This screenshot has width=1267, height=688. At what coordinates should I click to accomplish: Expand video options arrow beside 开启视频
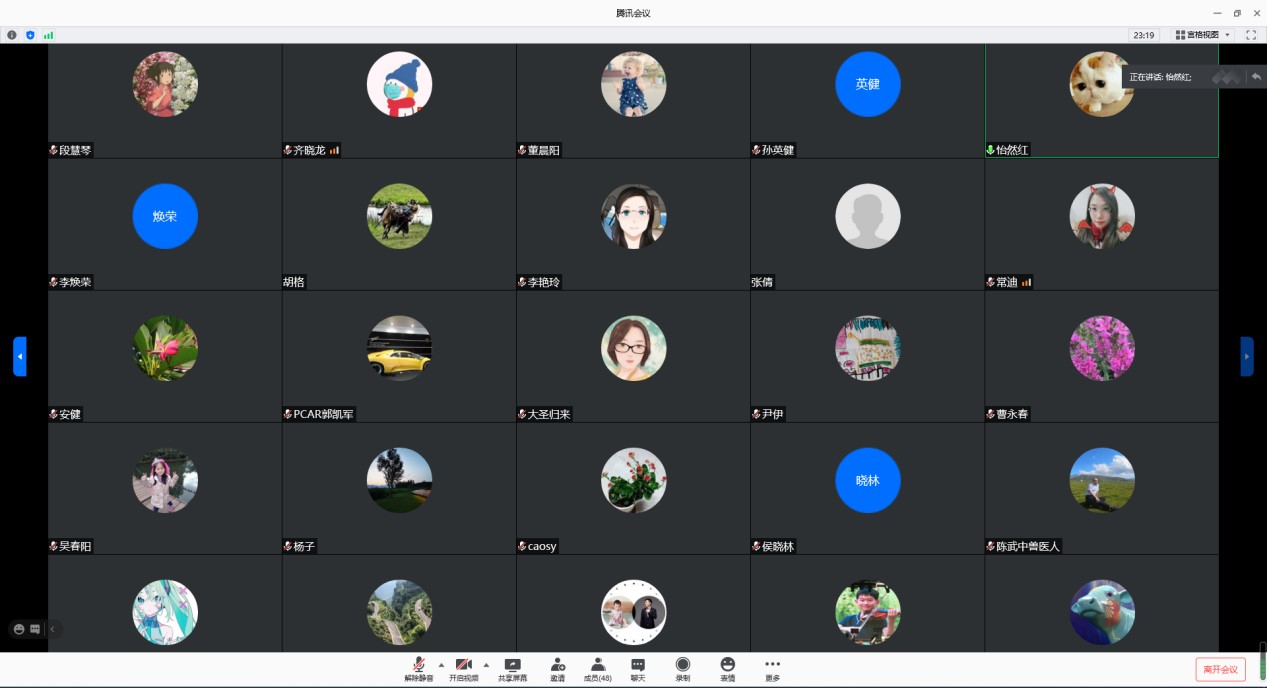coord(486,664)
